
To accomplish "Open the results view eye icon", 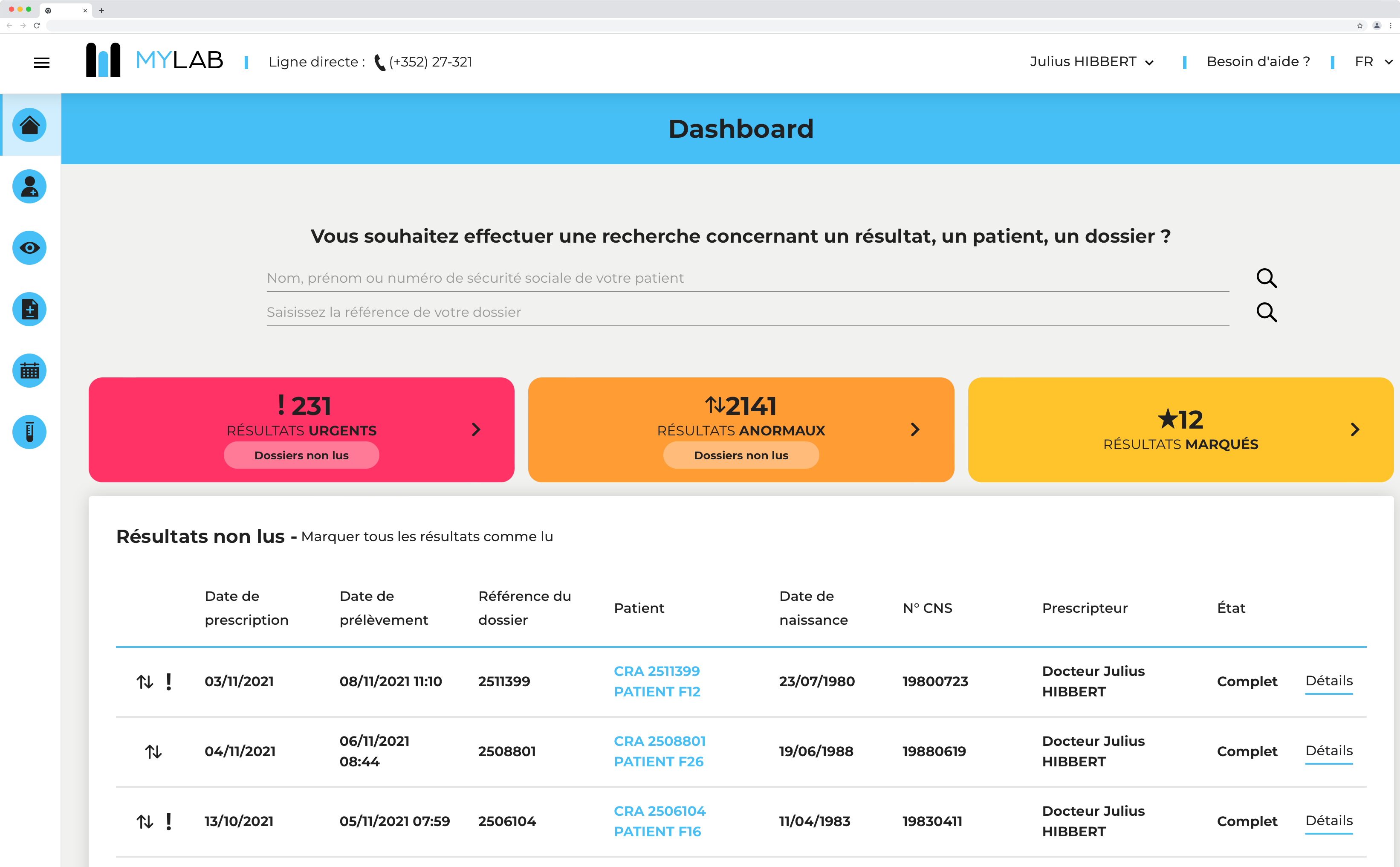I will click(29, 248).
